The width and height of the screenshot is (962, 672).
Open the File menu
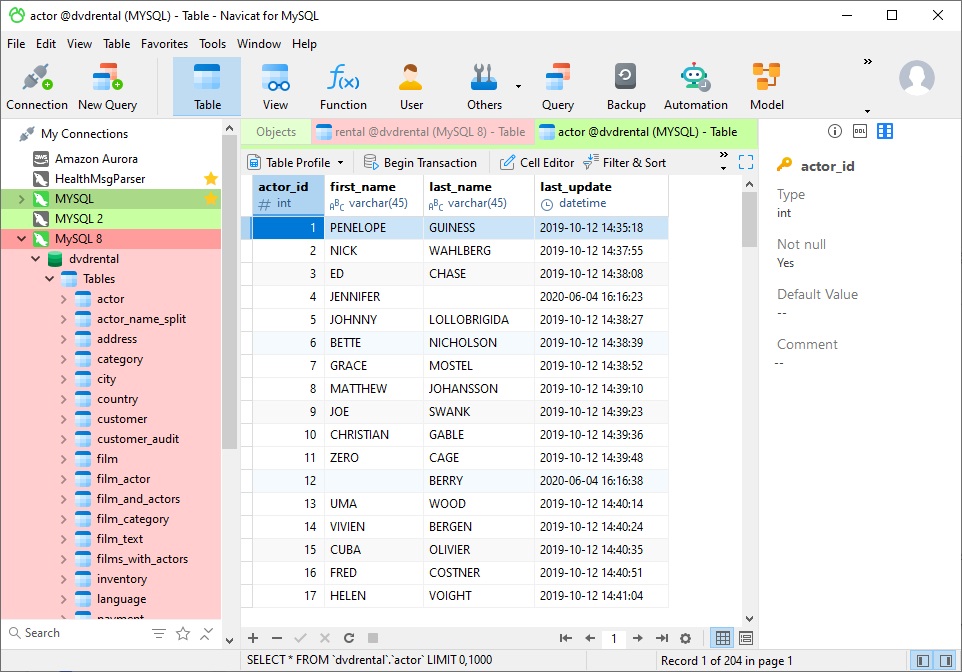click(16, 44)
